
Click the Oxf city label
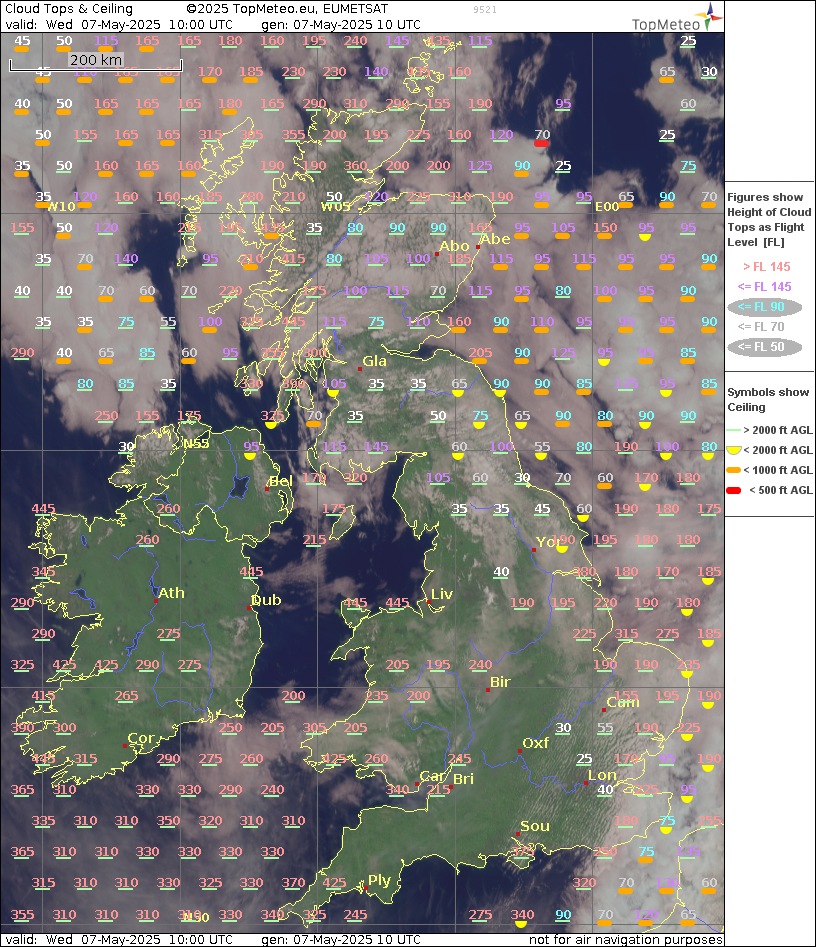[x=536, y=743]
